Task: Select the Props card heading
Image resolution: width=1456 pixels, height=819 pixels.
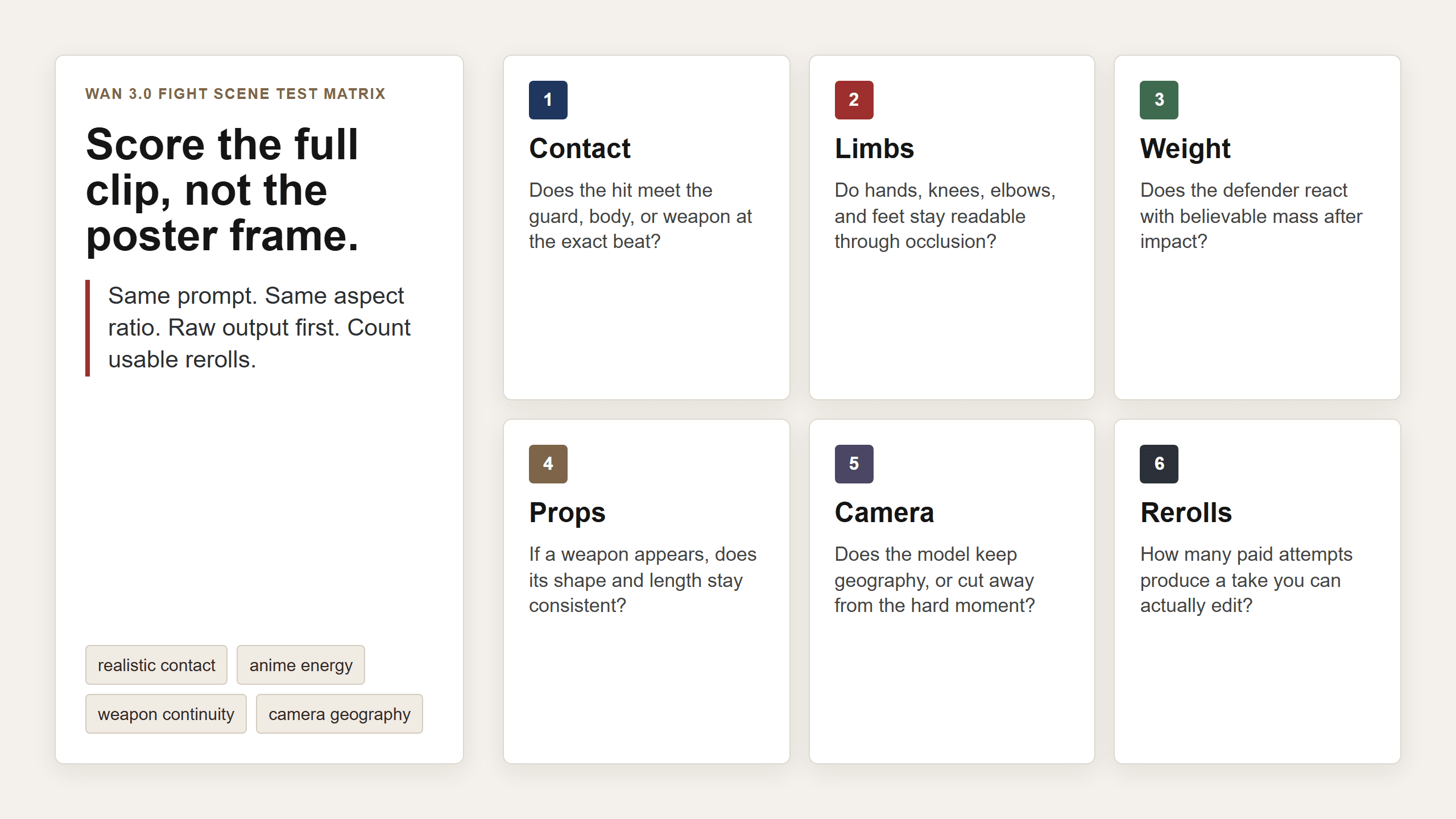Action: point(567,512)
